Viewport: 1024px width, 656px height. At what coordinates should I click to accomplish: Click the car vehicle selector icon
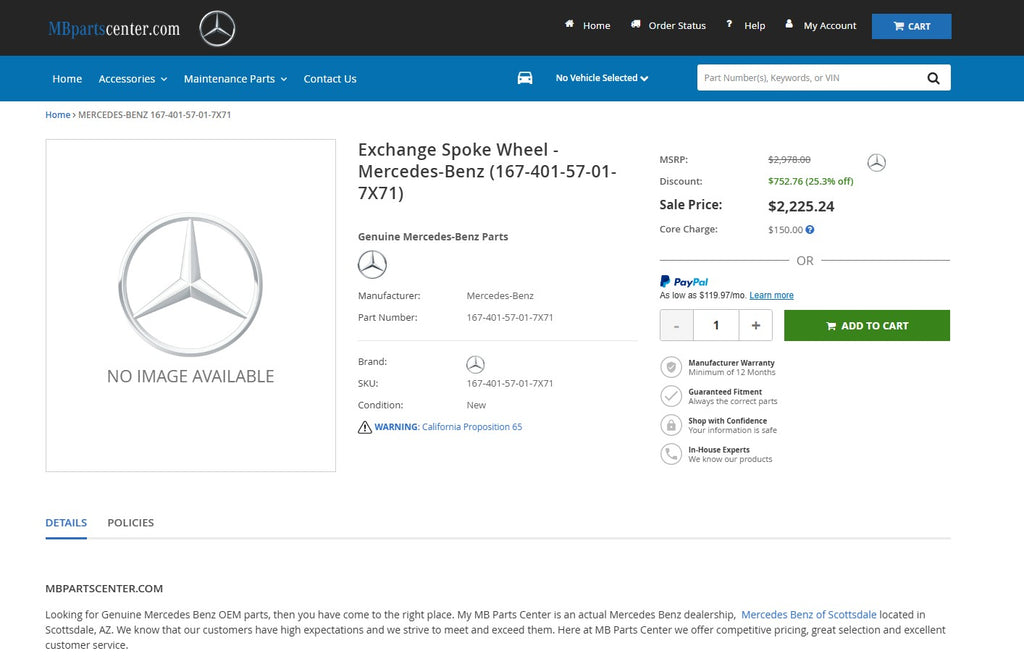tap(525, 78)
